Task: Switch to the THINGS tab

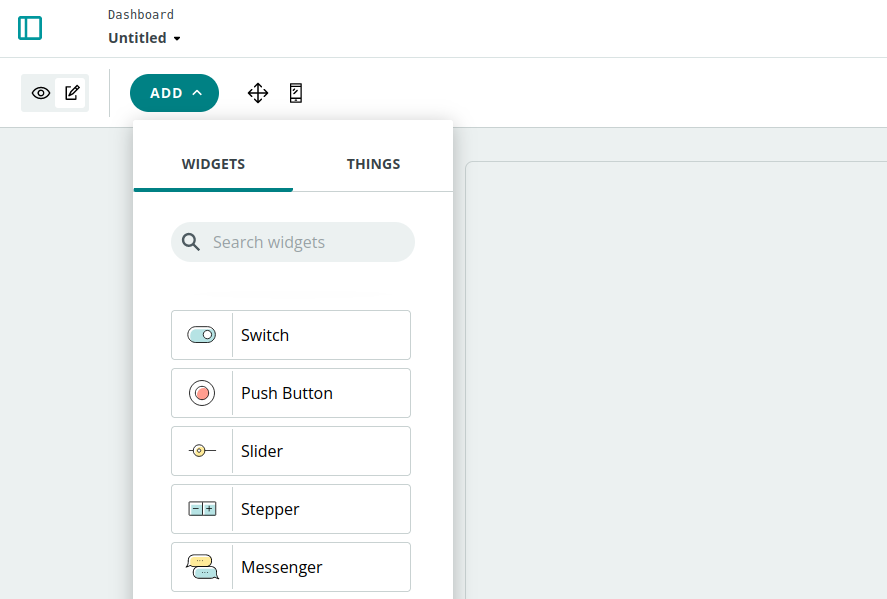Action: pos(373,164)
